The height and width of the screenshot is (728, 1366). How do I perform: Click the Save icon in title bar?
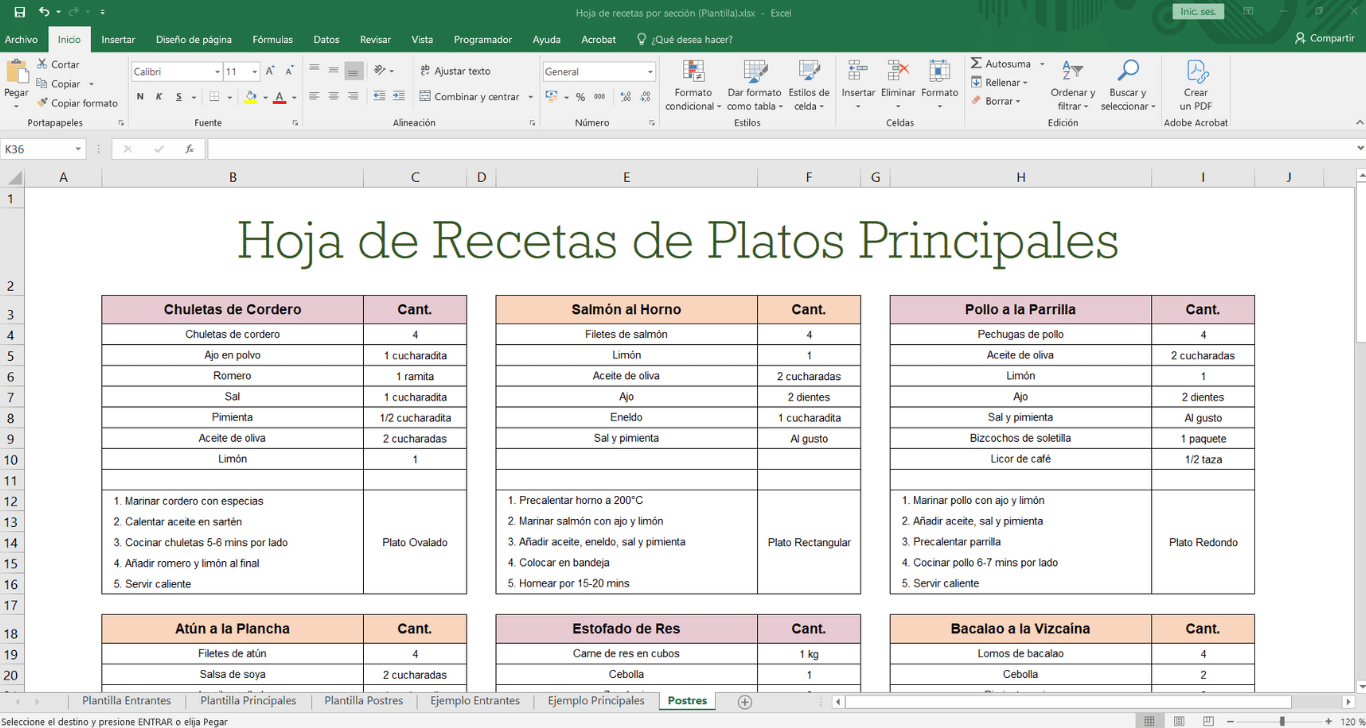pyautogui.click(x=19, y=12)
